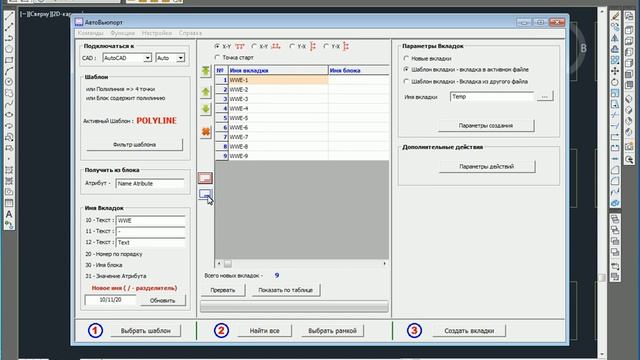Click the table scrollbar right arrow

tap(384, 264)
